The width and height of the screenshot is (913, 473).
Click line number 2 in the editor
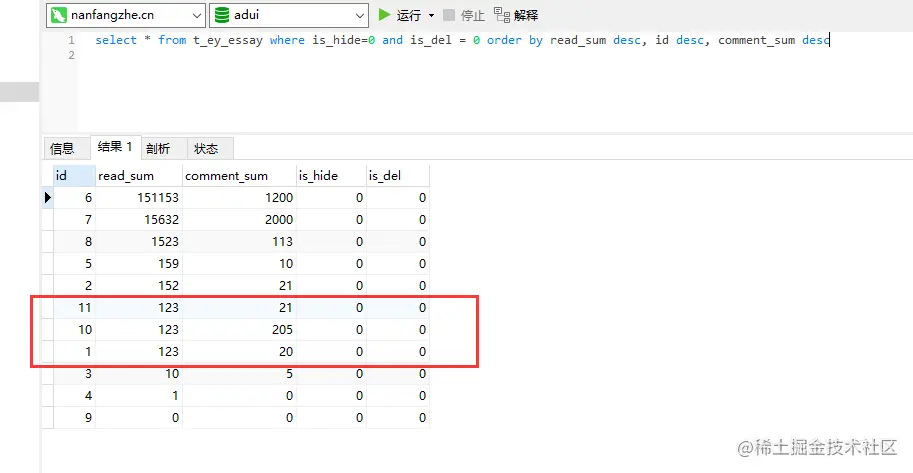click(x=71, y=55)
